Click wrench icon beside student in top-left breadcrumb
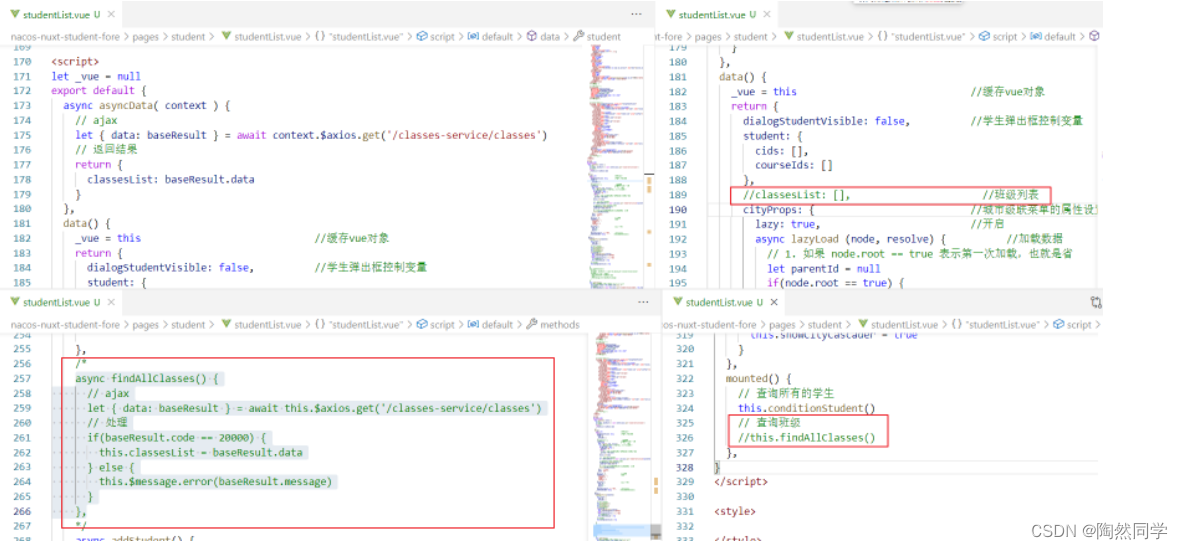Screen dimensions: 1183x549 [x=579, y=36]
